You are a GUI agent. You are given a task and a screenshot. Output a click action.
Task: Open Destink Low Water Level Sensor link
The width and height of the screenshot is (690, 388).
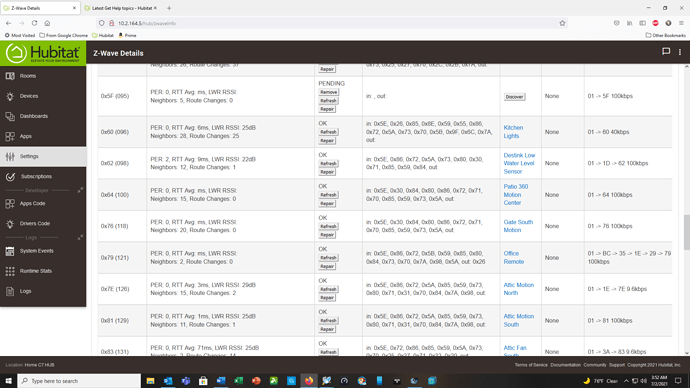coord(519,164)
